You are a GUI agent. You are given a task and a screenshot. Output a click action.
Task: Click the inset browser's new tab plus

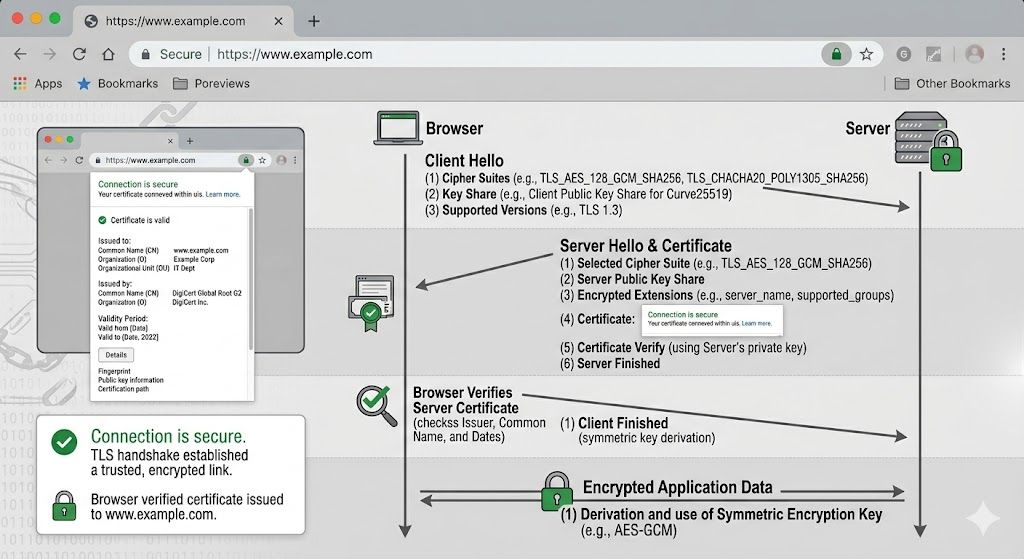(190, 140)
